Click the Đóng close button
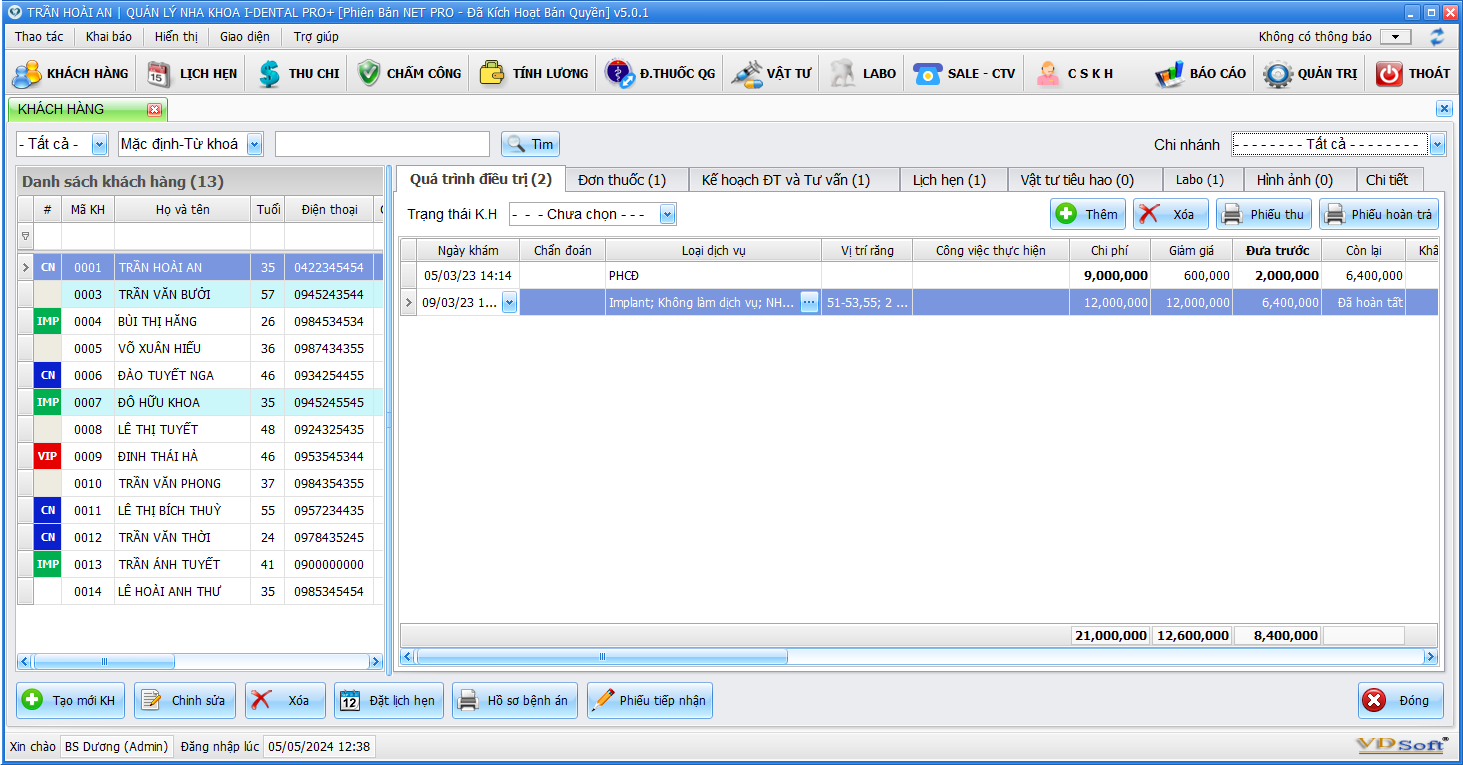Screen dimensions: 1463x765 click(1400, 701)
